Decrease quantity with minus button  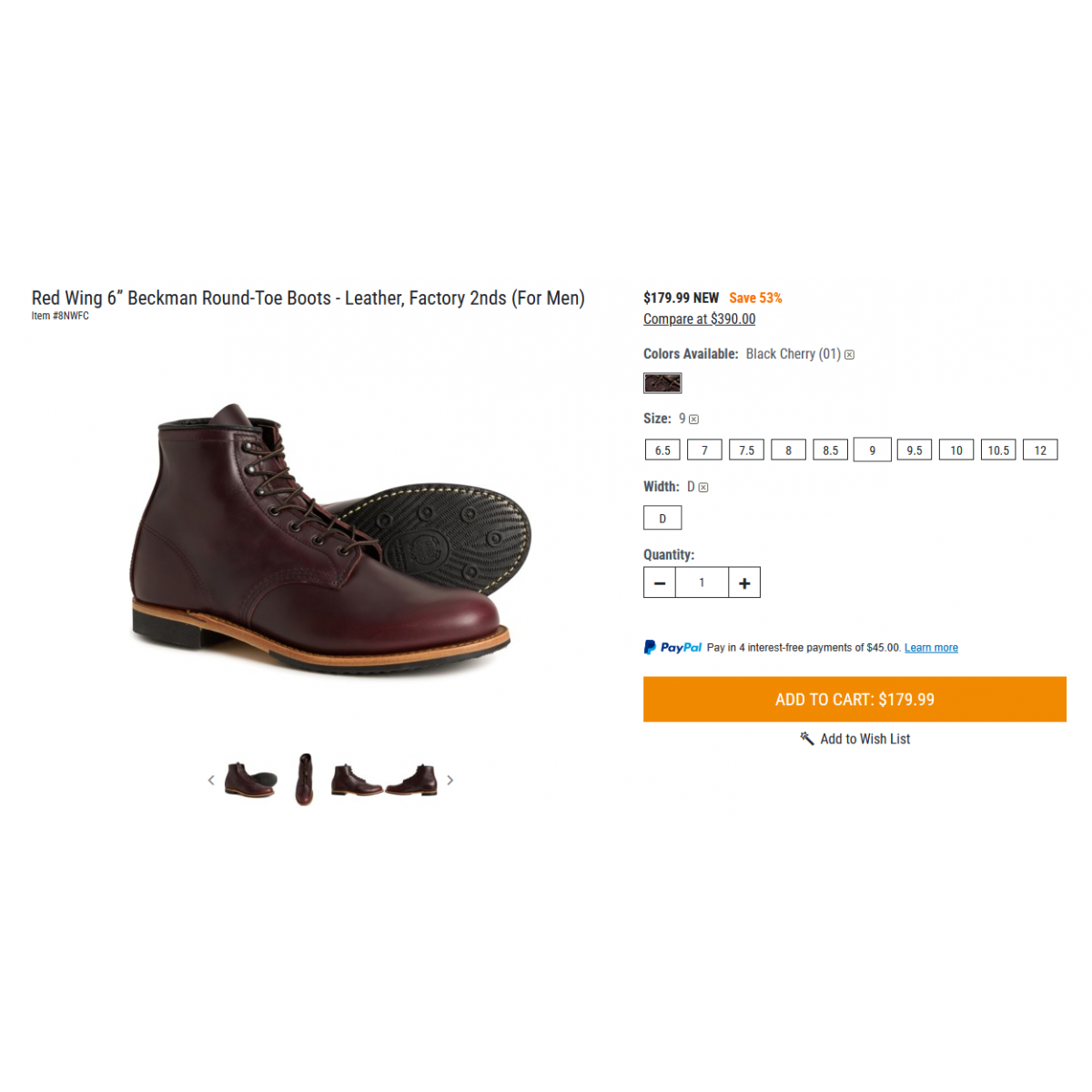660,583
